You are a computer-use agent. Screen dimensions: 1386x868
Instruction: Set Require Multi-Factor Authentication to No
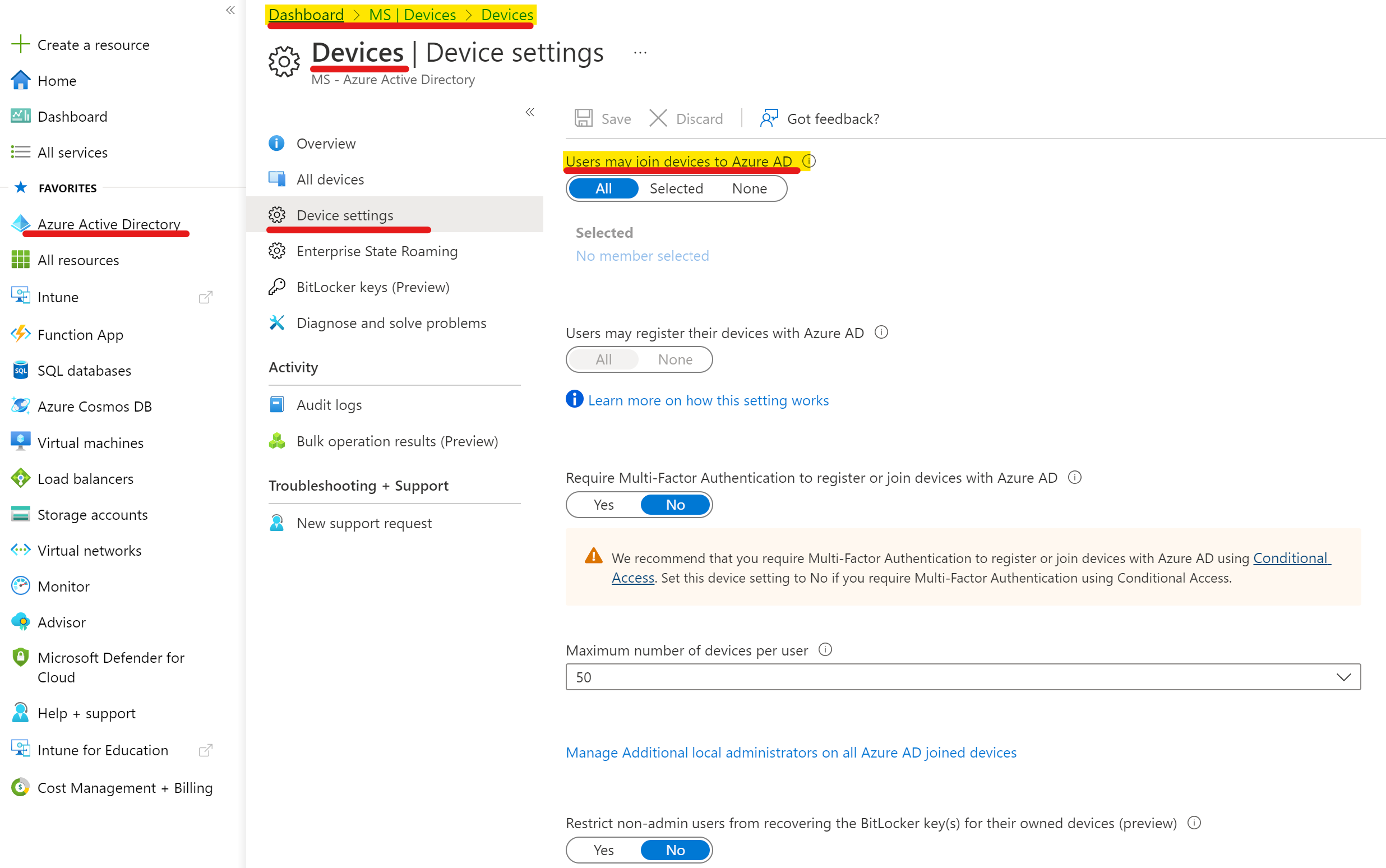coord(675,505)
